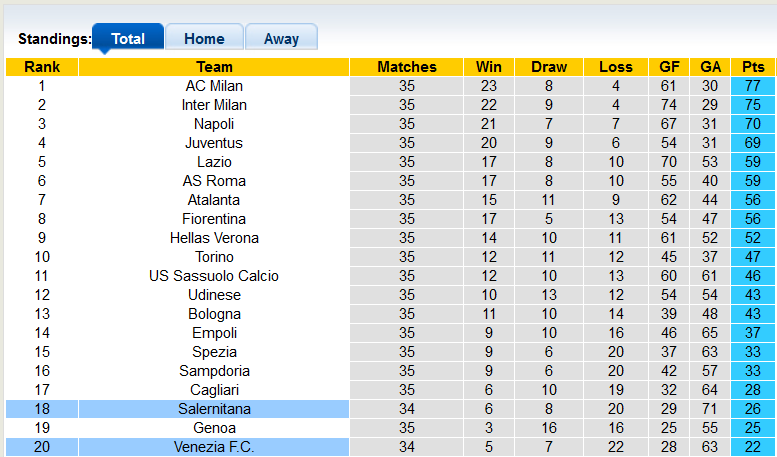Open the highlighted Salernitana row
777x457 pixels.
click(214, 409)
